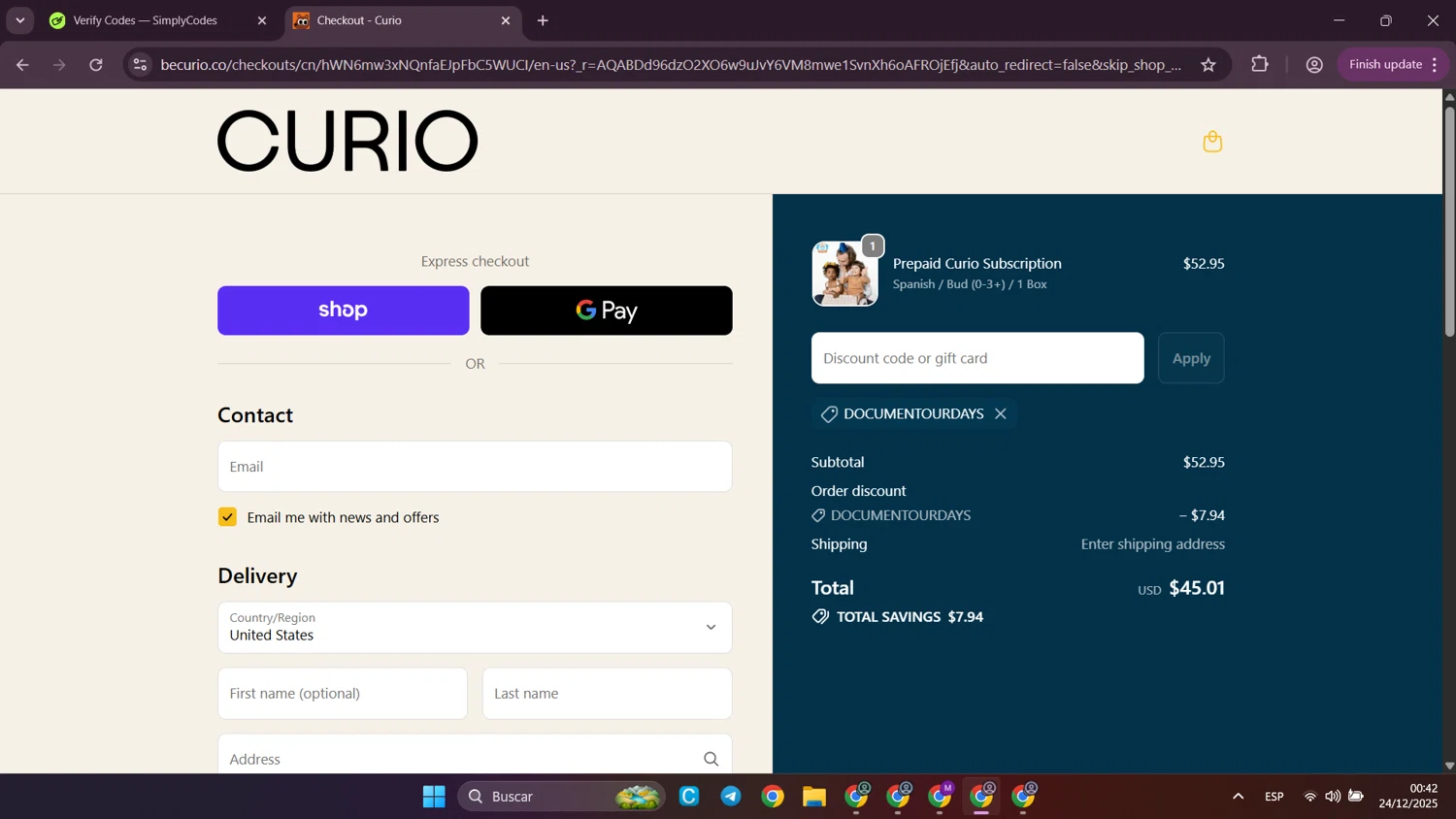Click the Finish update button
This screenshot has width=1456, height=819.
[1385, 65]
